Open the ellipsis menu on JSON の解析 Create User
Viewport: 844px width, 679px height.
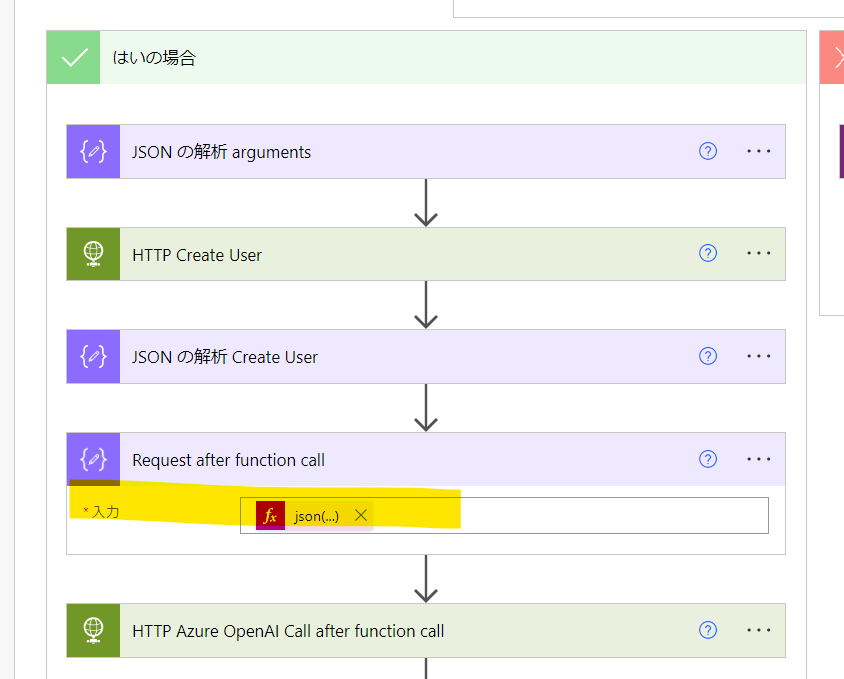pos(758,356)
